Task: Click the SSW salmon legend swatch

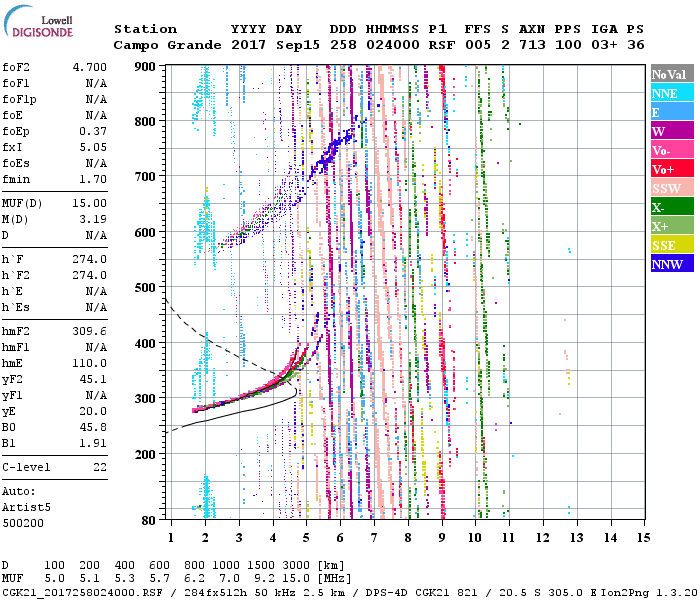Action: pos(671,188)
